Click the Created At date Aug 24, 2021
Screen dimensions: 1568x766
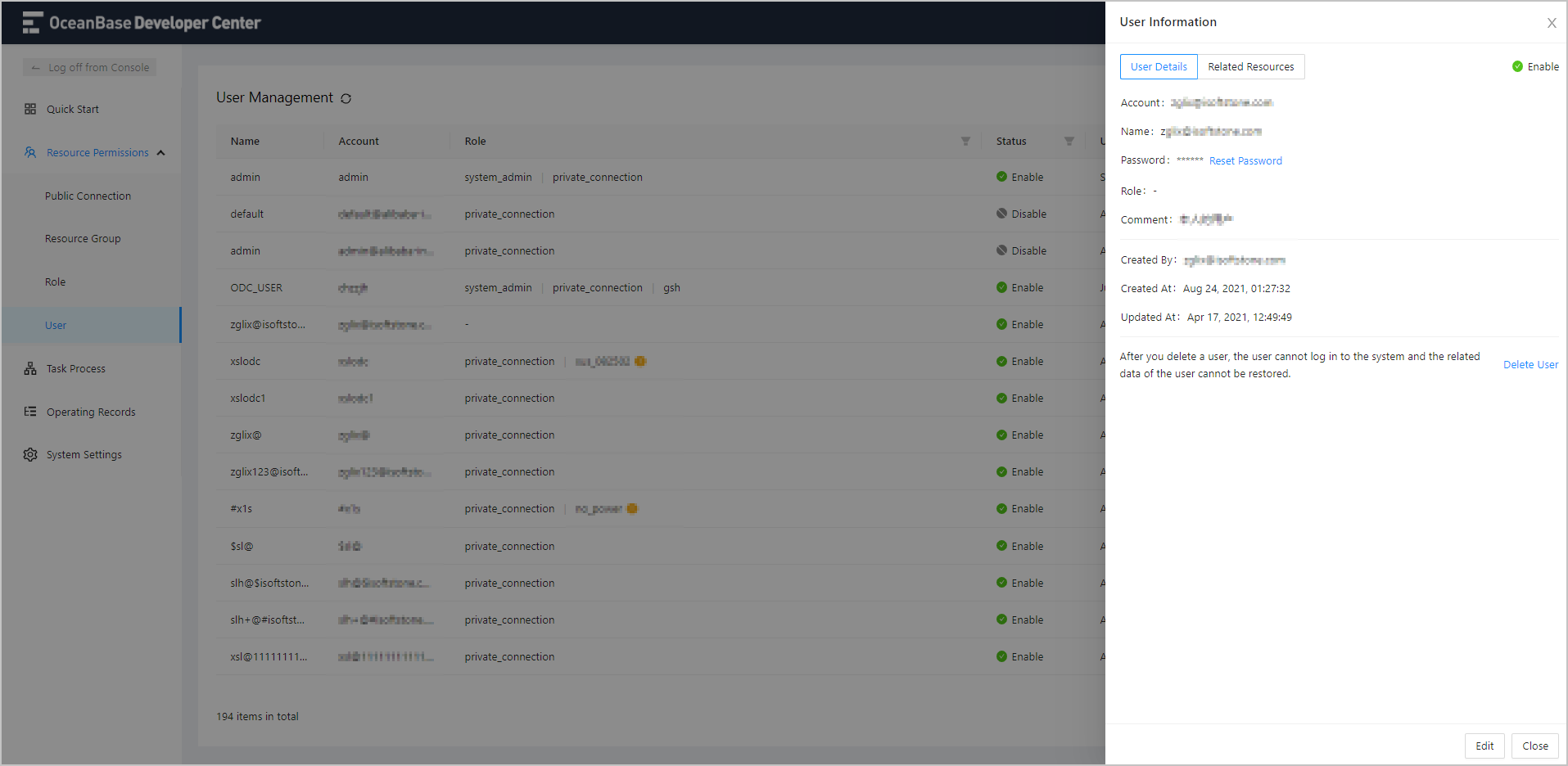pyautogui.click(x=1236, y=288)
